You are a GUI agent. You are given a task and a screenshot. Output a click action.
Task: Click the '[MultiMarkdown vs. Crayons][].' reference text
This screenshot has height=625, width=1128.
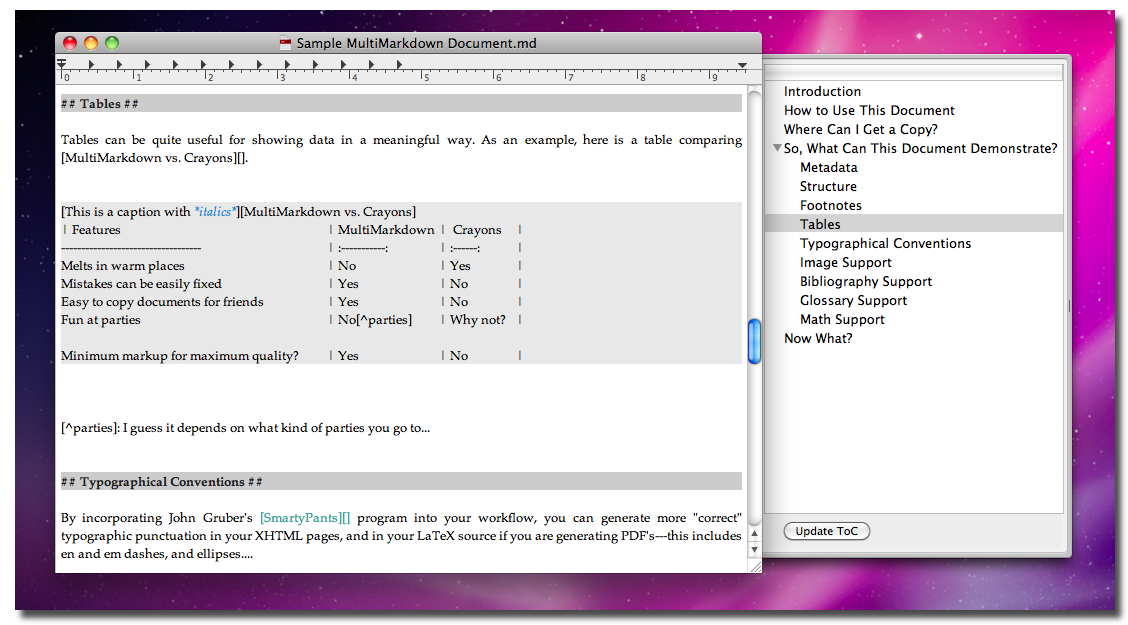pos(154,158)
